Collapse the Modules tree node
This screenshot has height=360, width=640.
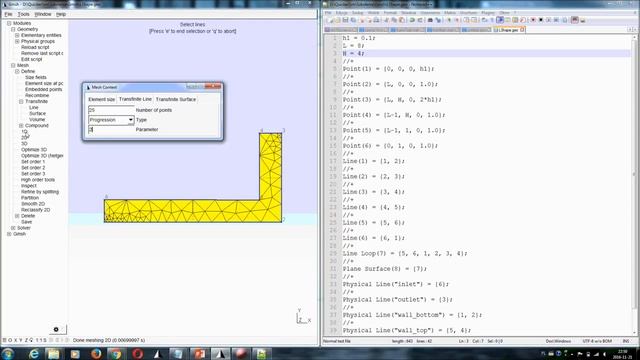(9, 24)
